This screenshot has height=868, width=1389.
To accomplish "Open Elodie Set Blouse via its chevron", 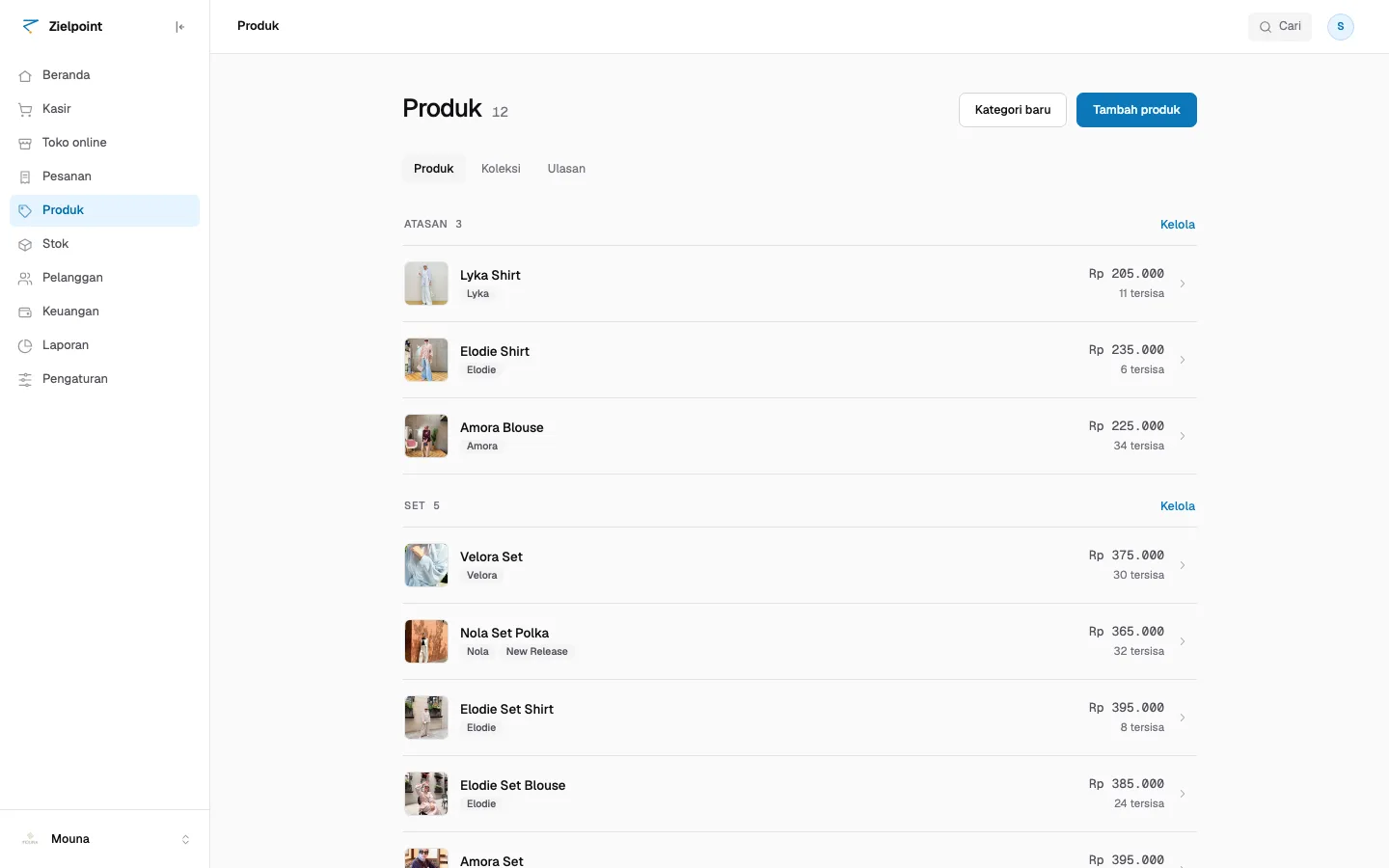I will 1183,794.
